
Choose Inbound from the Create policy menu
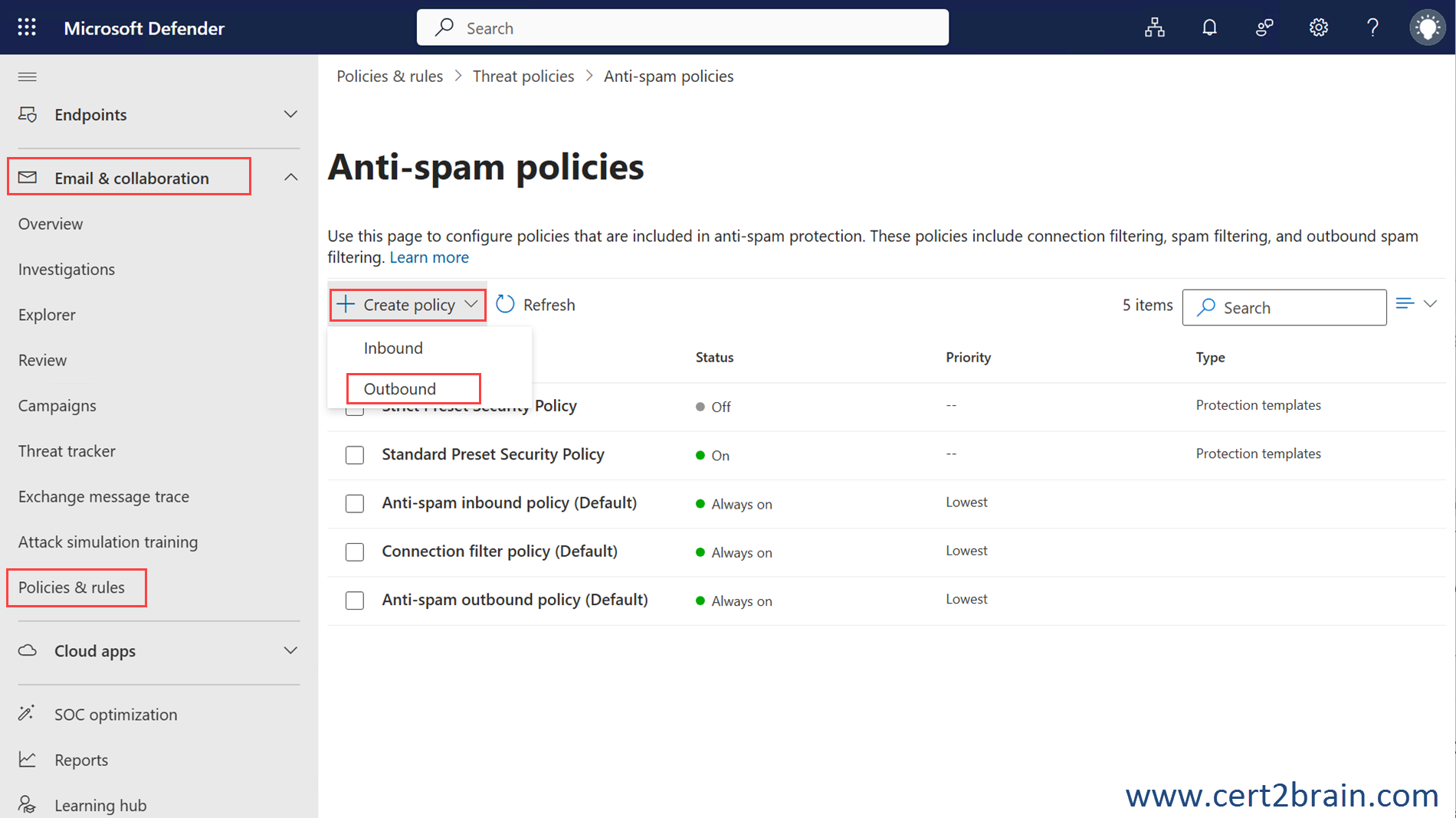[393, 348]
